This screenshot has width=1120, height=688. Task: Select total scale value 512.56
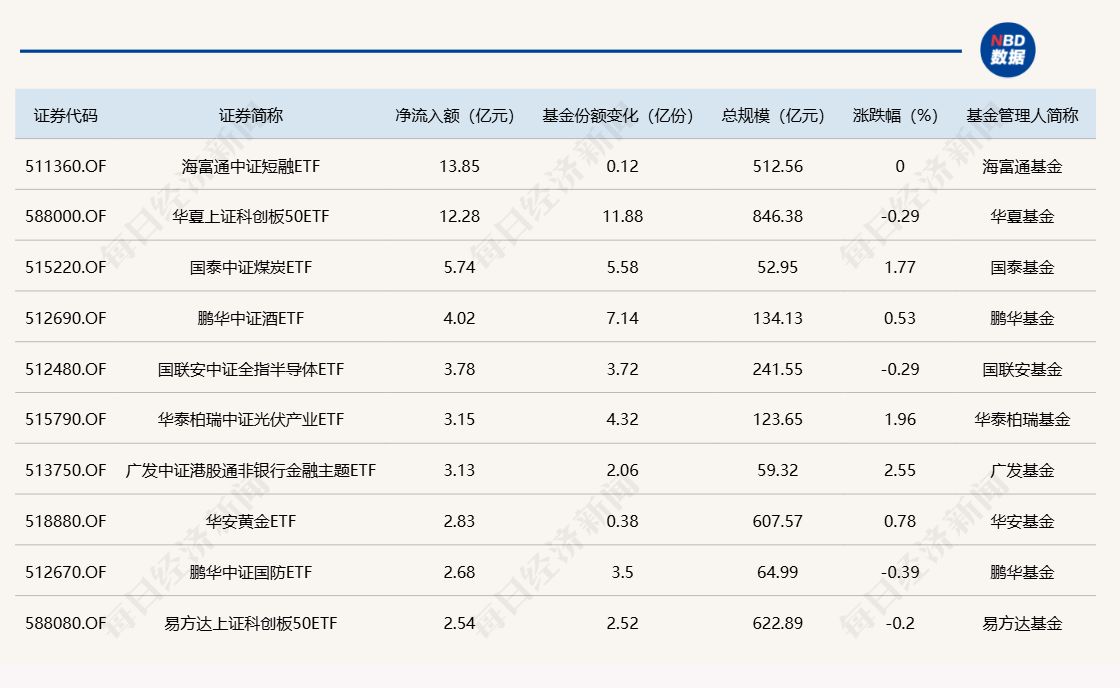pos(777,166)
